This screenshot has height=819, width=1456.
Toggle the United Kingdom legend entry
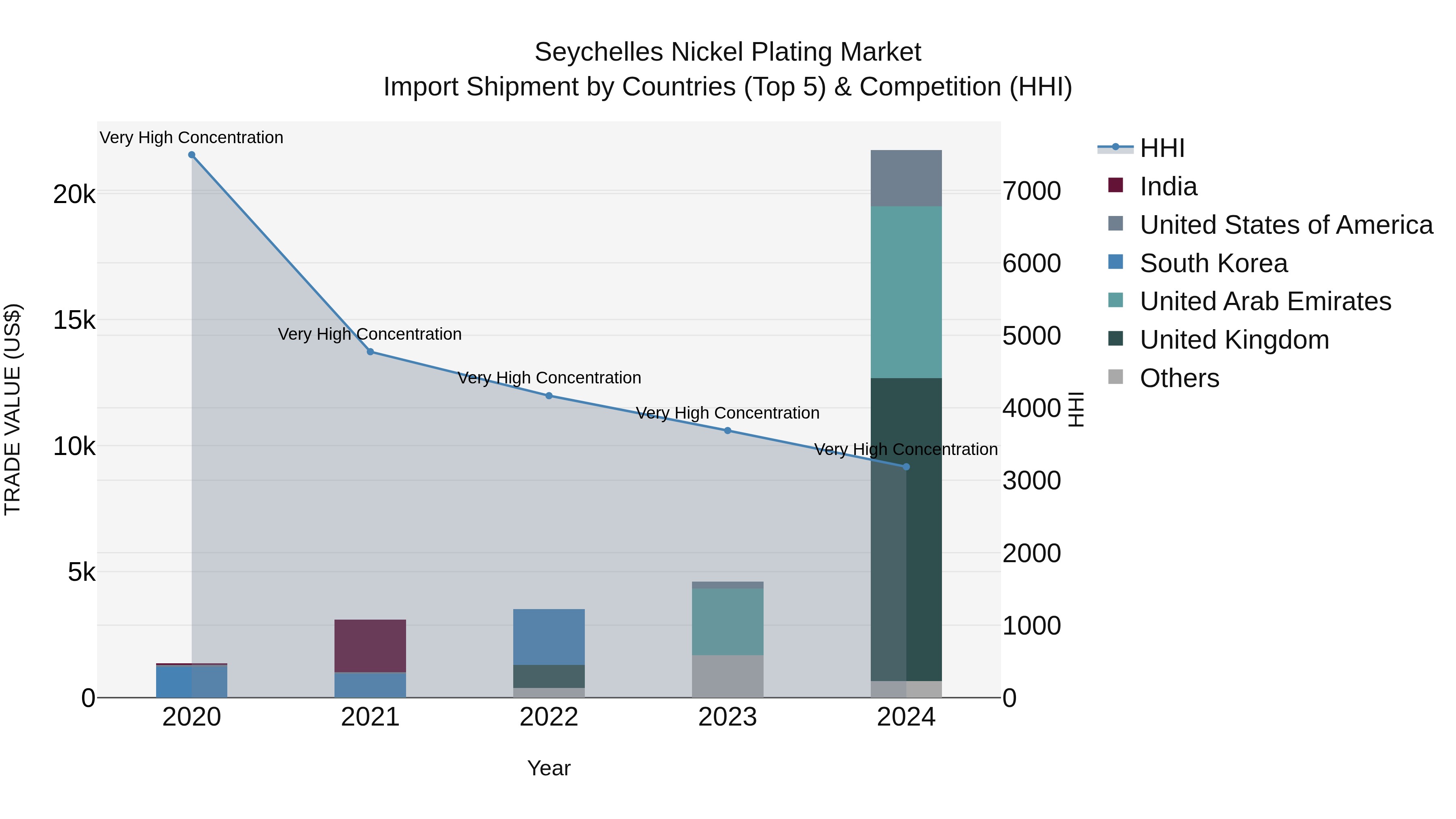[1218, 340]
